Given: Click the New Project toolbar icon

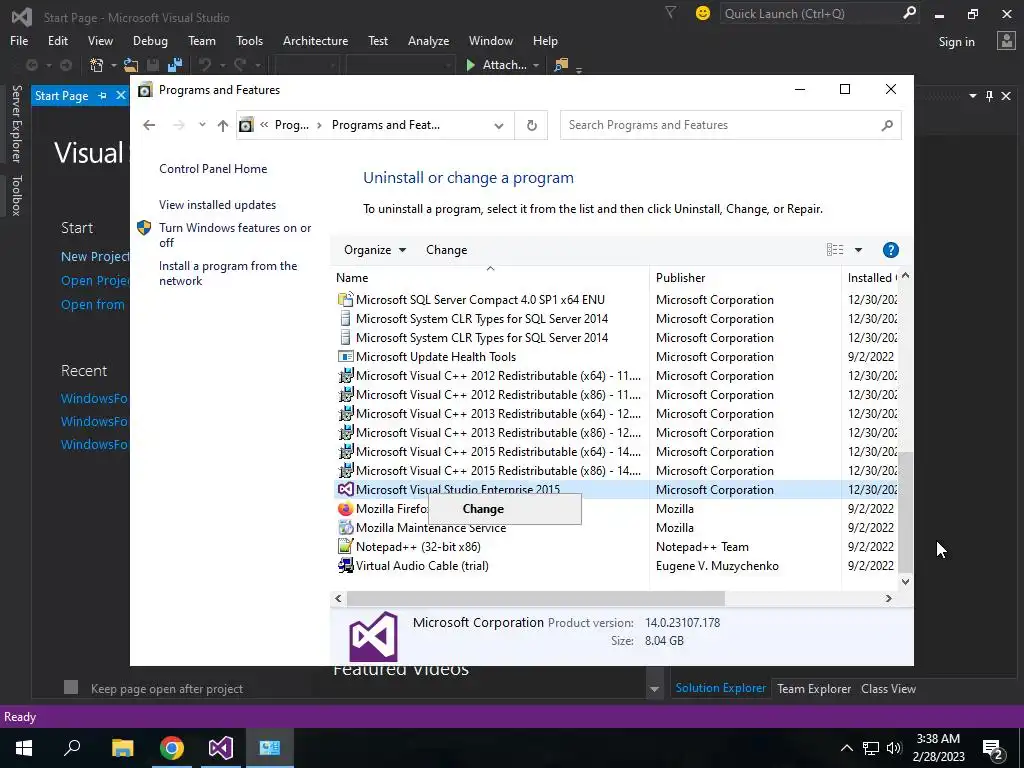Looking at the screenshot, I should click(x=97, y=65).
